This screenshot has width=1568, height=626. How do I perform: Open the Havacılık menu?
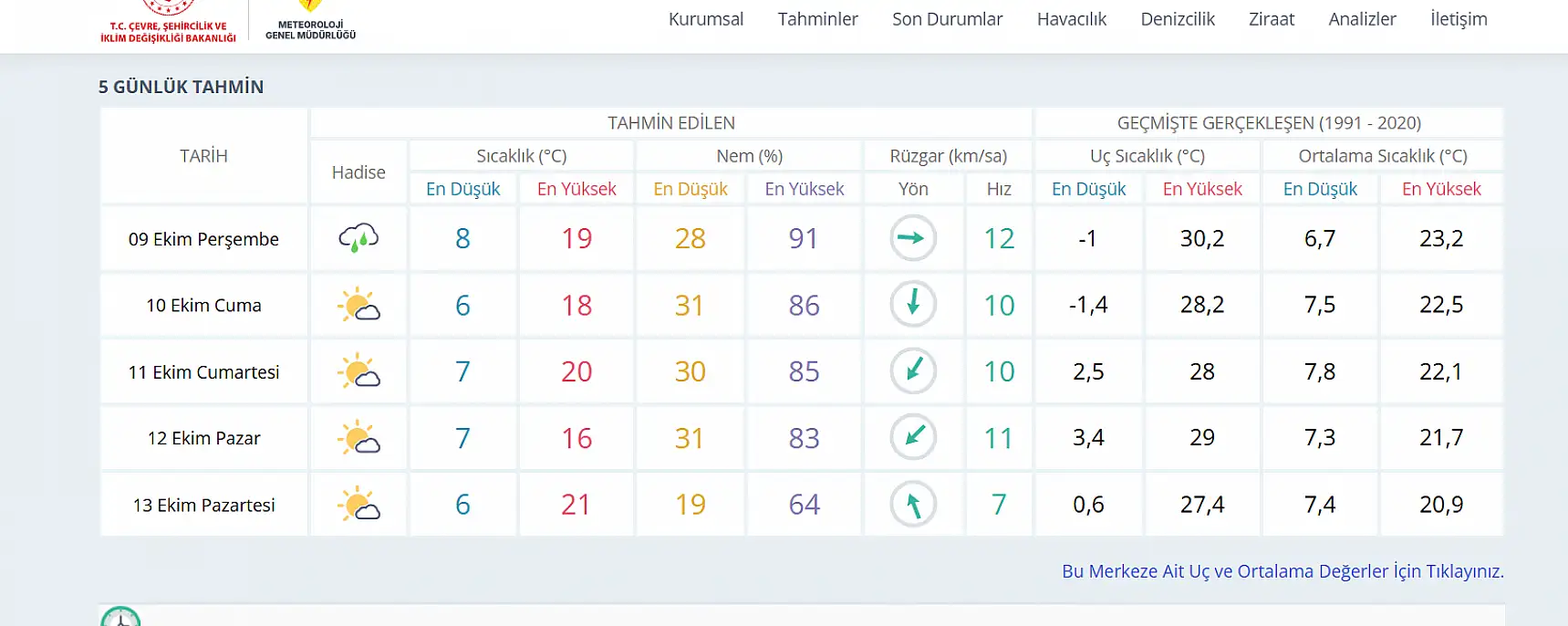pyautogui.click(x=1071, y=19)
